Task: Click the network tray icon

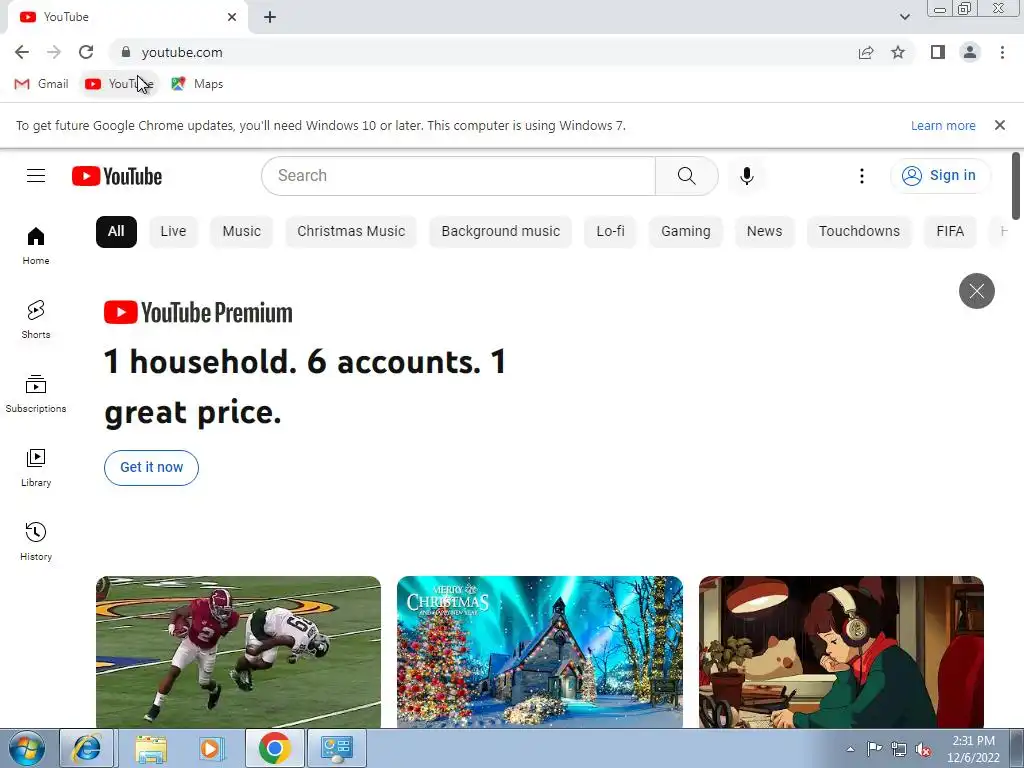Action: point(899,749)
